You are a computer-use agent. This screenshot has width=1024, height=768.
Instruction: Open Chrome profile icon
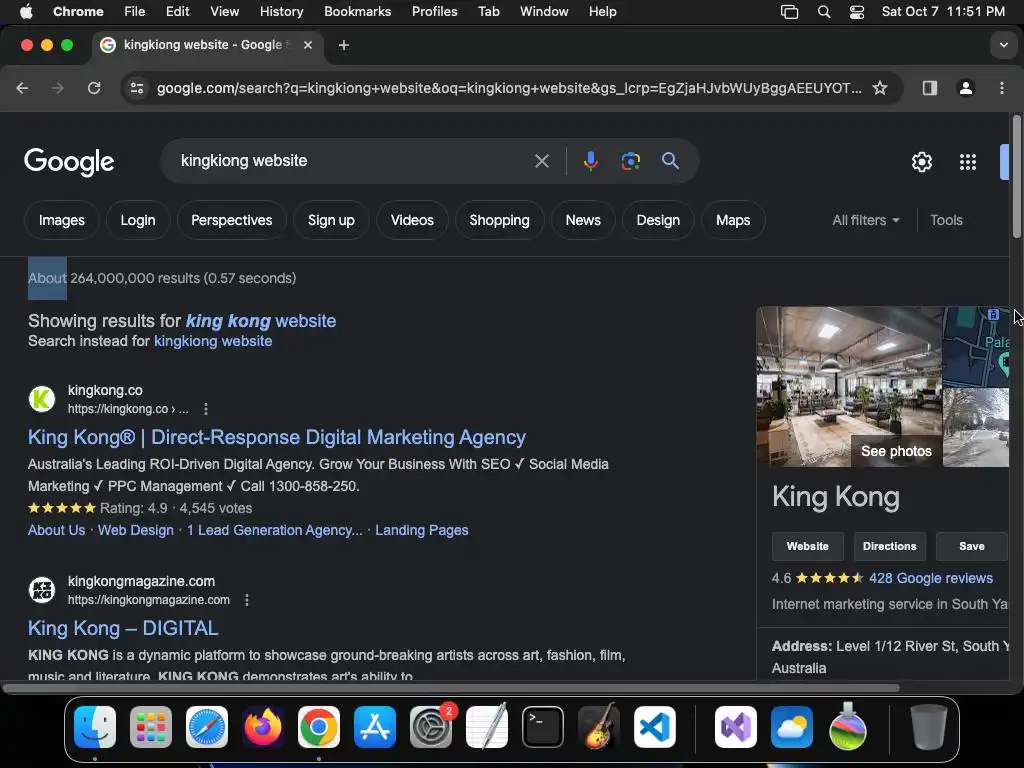click(966, 88)
